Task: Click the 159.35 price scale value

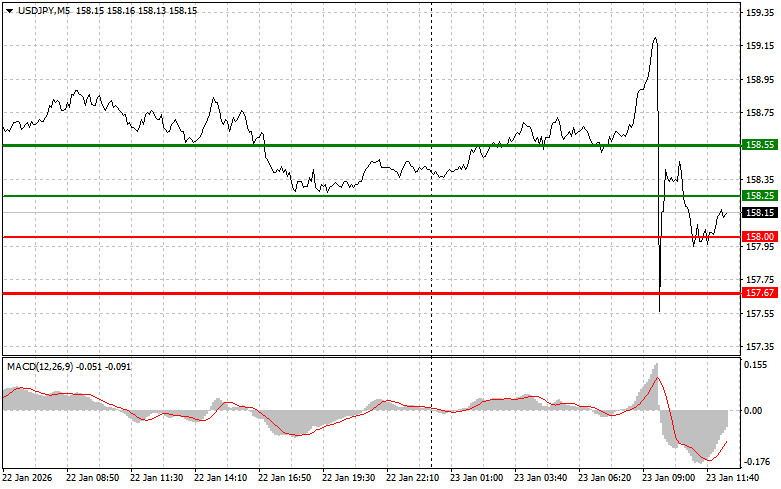Action: point(760,13)
